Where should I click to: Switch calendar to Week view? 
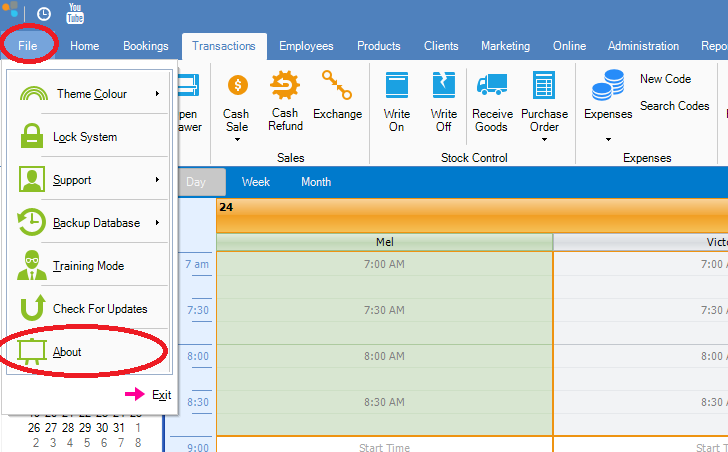(256, 182)
